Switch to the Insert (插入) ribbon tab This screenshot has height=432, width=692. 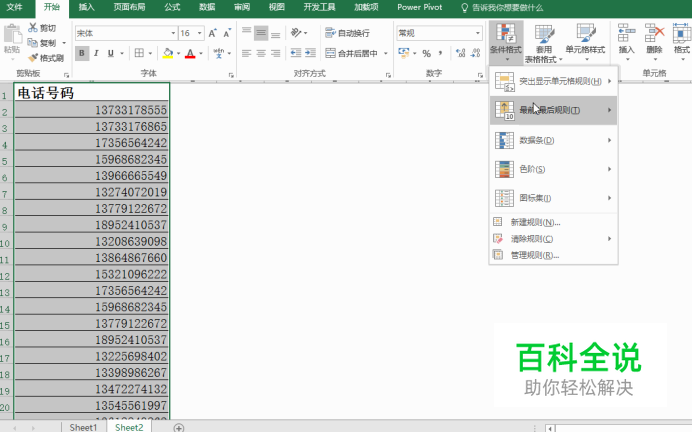coord(86,7)
